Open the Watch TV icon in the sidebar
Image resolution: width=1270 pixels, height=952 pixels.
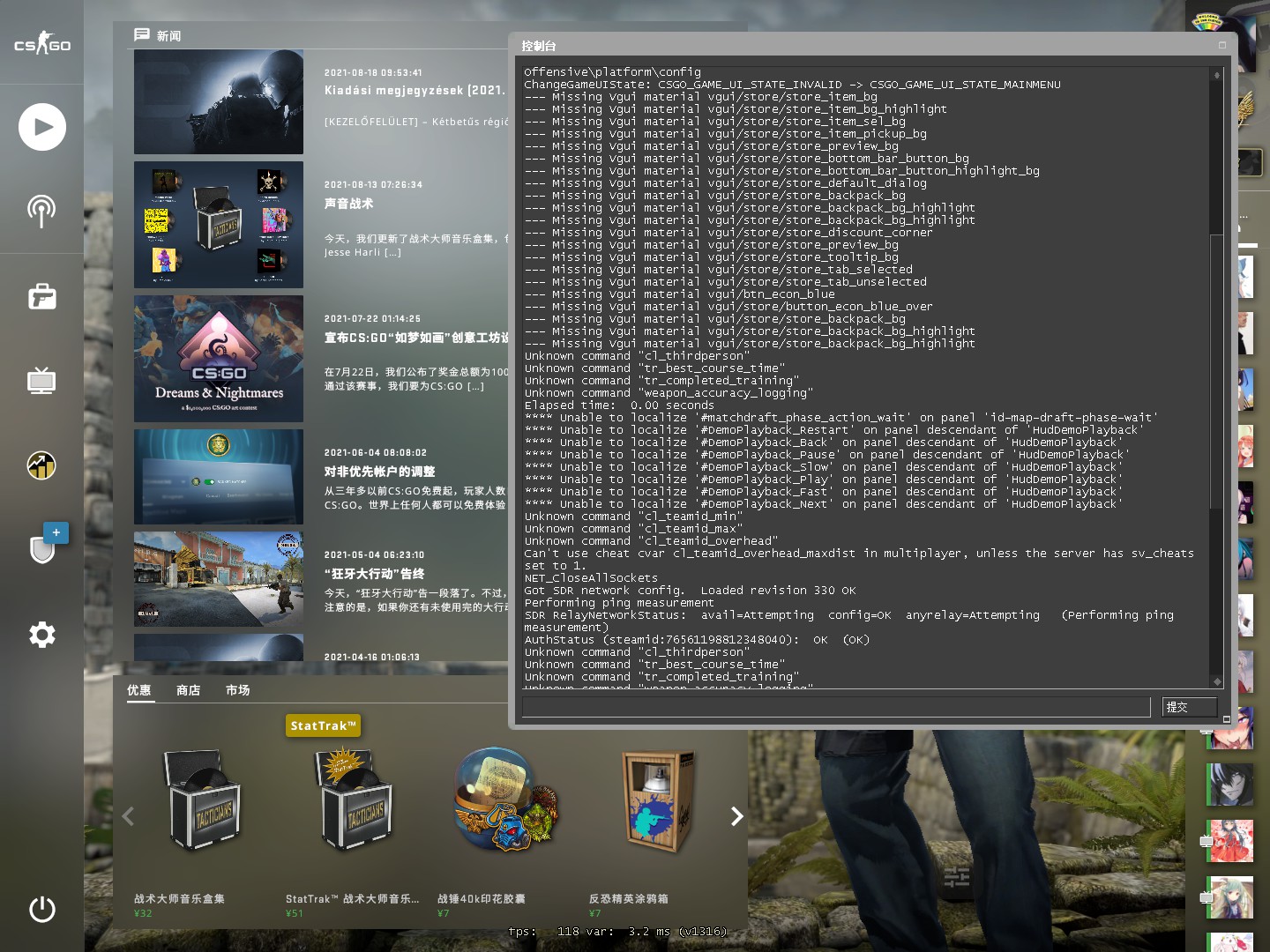point(41,380)
